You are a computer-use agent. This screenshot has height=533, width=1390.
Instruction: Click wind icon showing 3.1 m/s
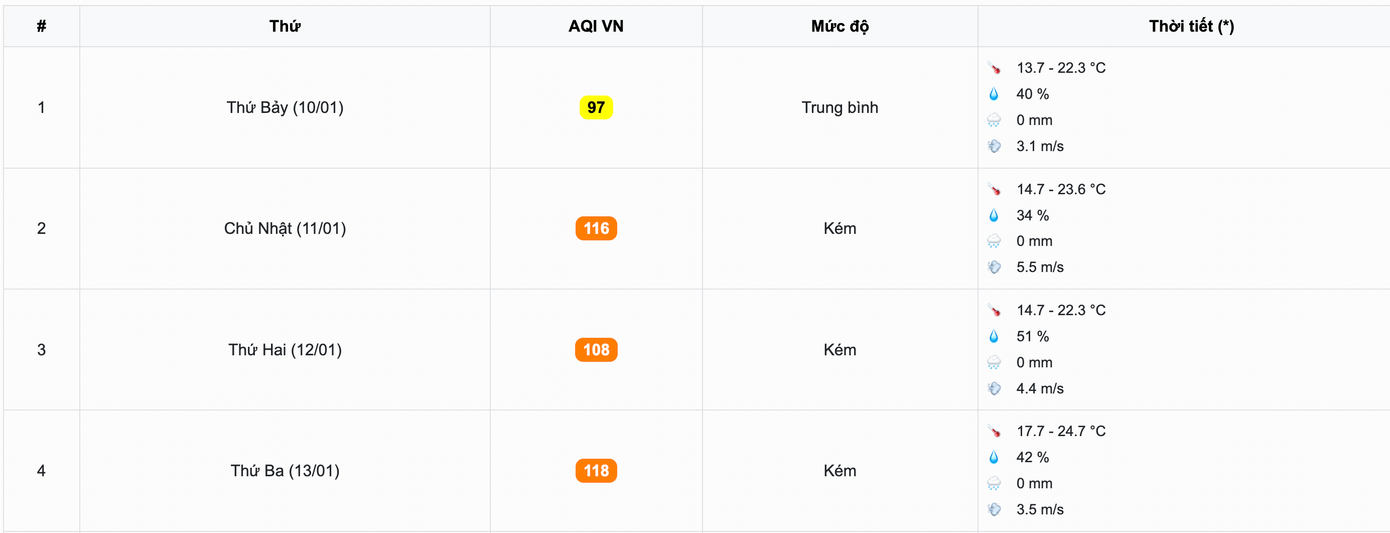pyautogui.click(x=994, y=146)
